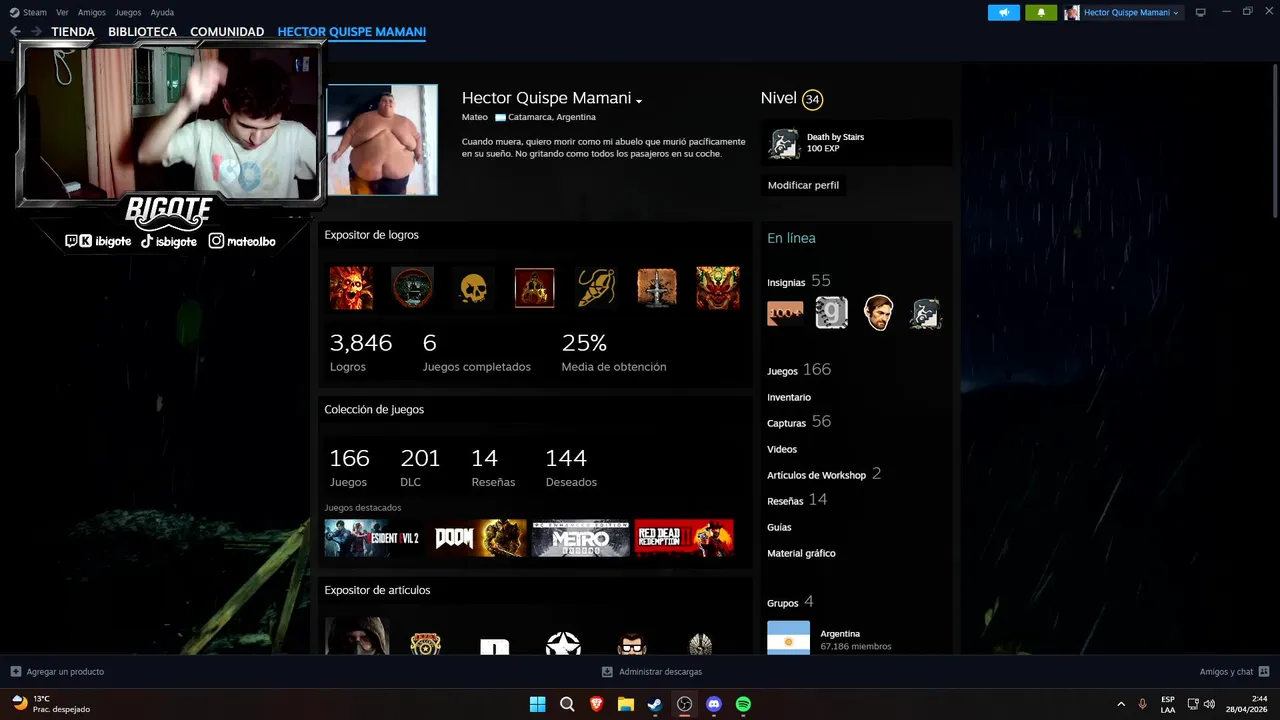Click the profile avatar picture
Viewport: 1280px width, 720px height.
(382, 140)
